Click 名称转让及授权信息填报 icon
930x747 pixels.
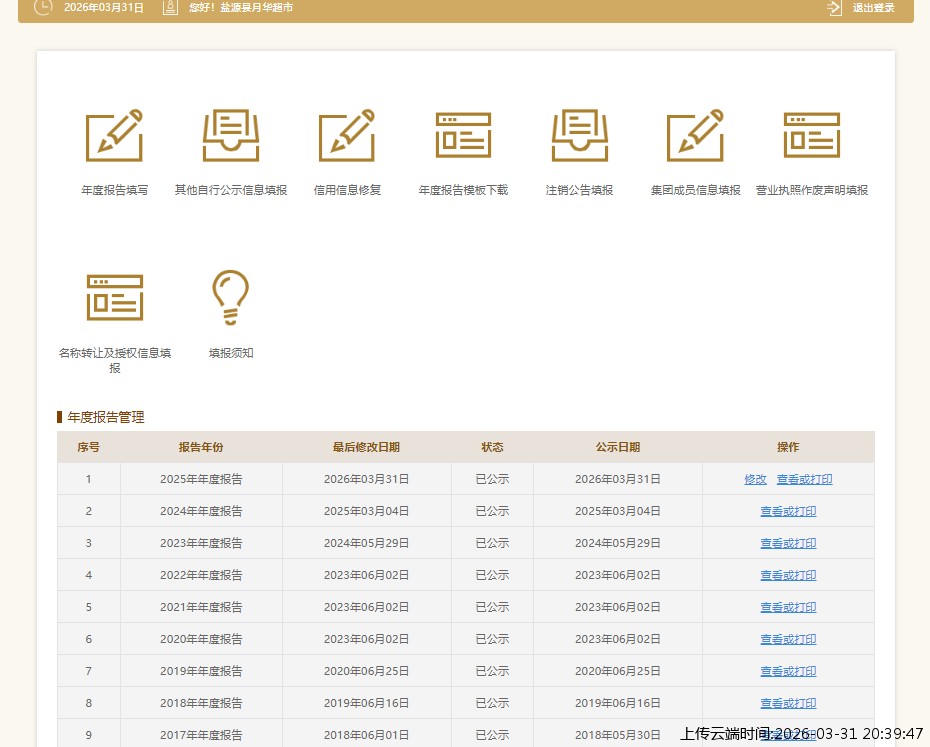114,297
